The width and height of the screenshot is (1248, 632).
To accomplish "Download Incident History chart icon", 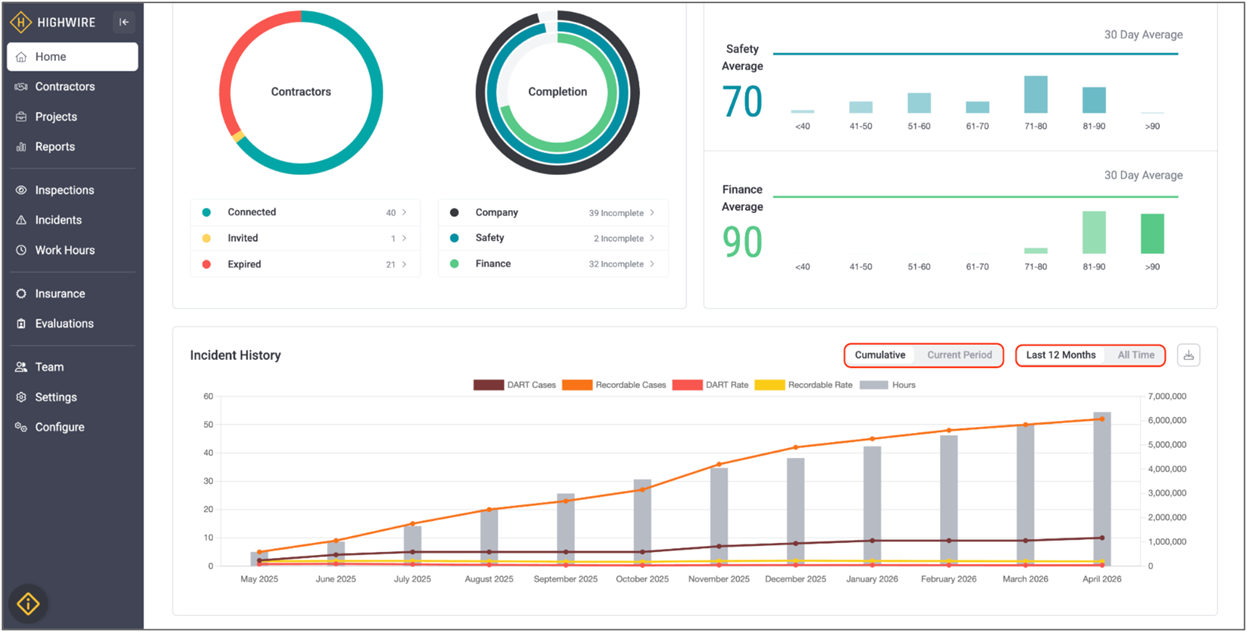I will click(x=1188, y=355).
